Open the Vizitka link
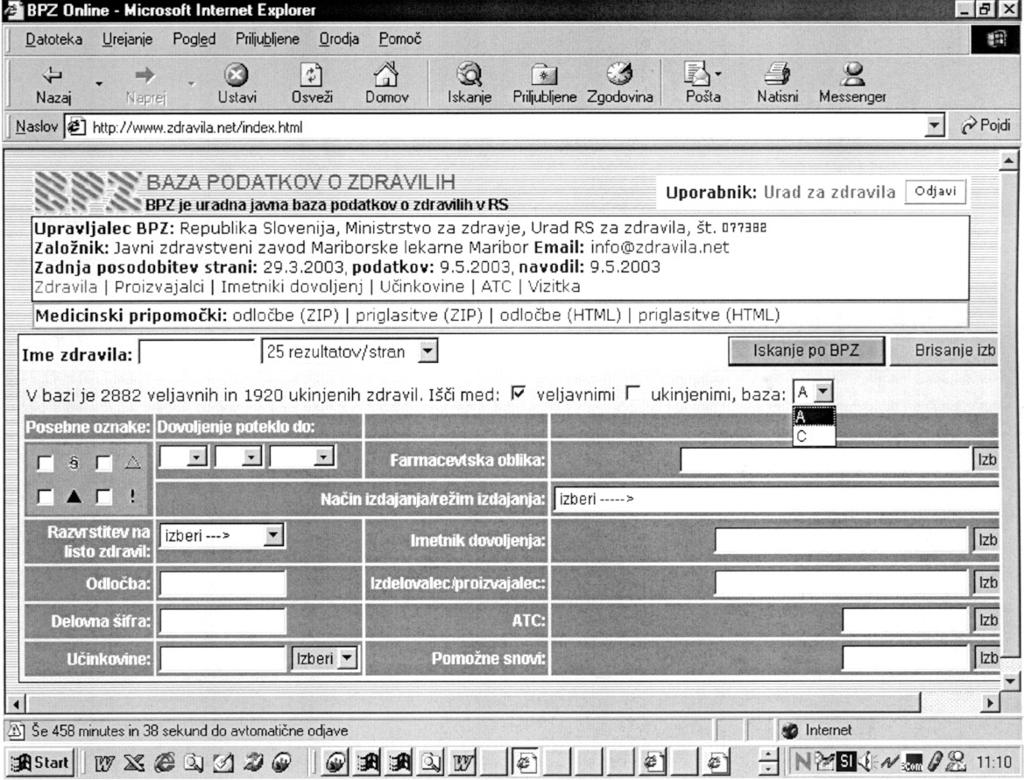Image resolution: width=1024 pixels, height=780 pixels. click(x=554, y=287)
